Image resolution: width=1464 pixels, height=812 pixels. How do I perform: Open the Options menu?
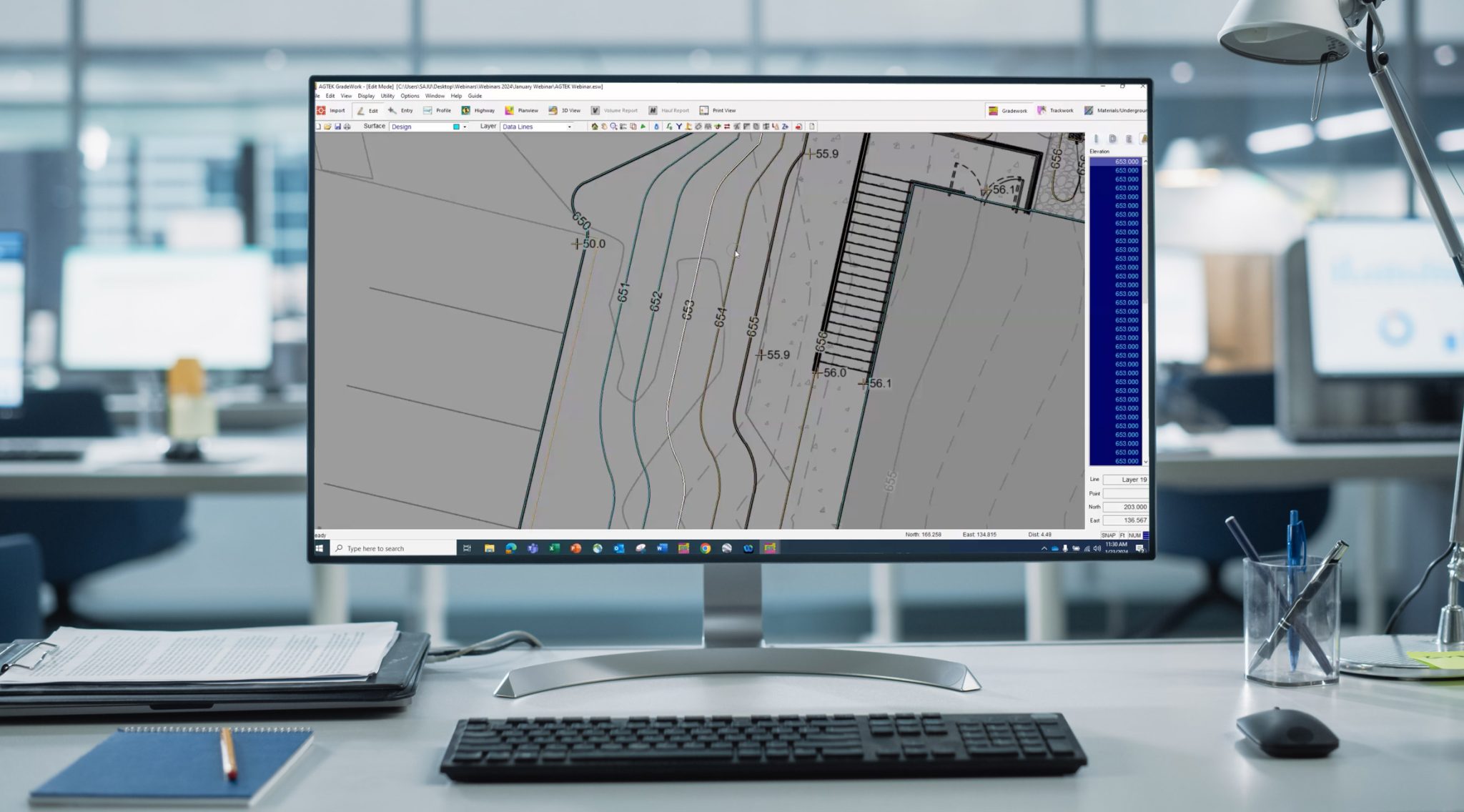pos(410,96)
